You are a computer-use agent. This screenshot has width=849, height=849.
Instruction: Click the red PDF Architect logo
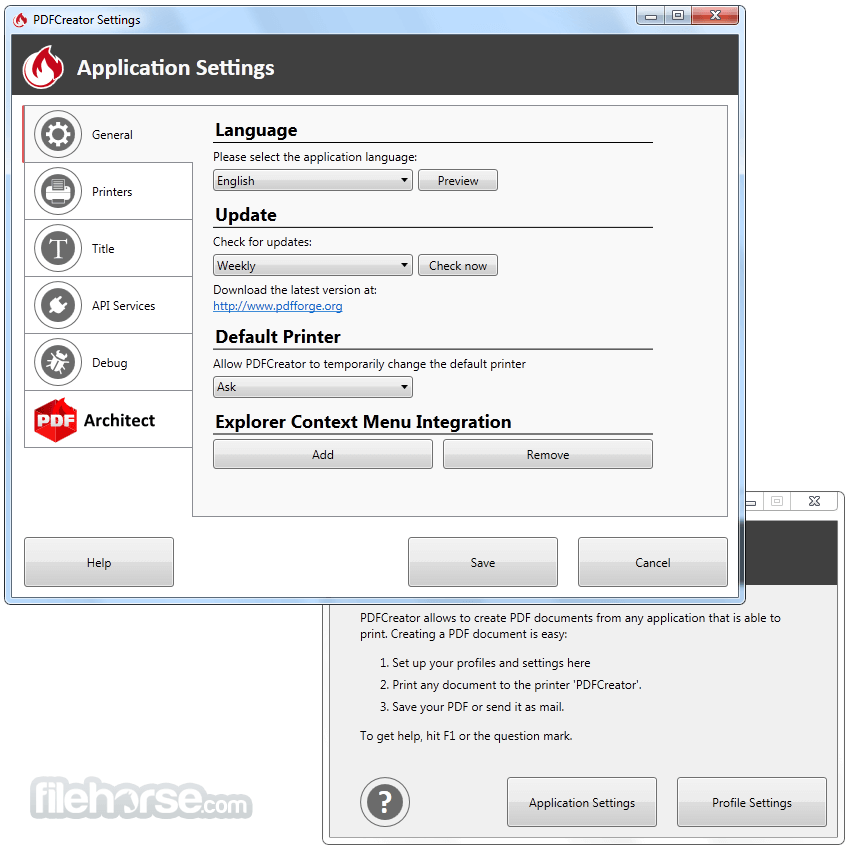pyautogui.click(x=55, y=420)
